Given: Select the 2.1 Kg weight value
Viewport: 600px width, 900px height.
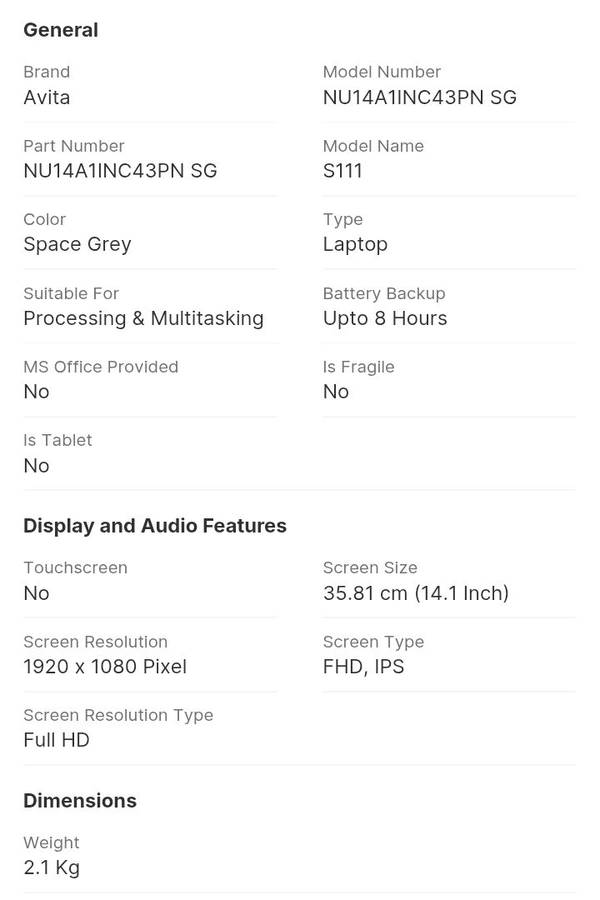Looking at the screenshot, I should pyautogui.click(x=51, y=868).
